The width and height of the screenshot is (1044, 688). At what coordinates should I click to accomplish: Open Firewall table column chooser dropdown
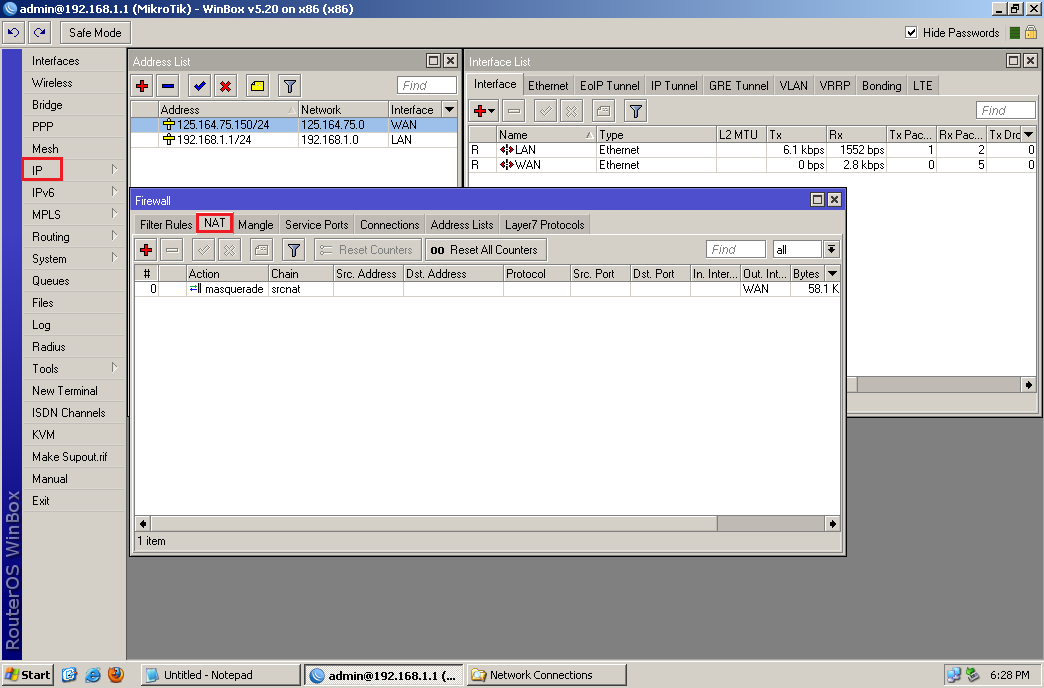click(832, 274)
